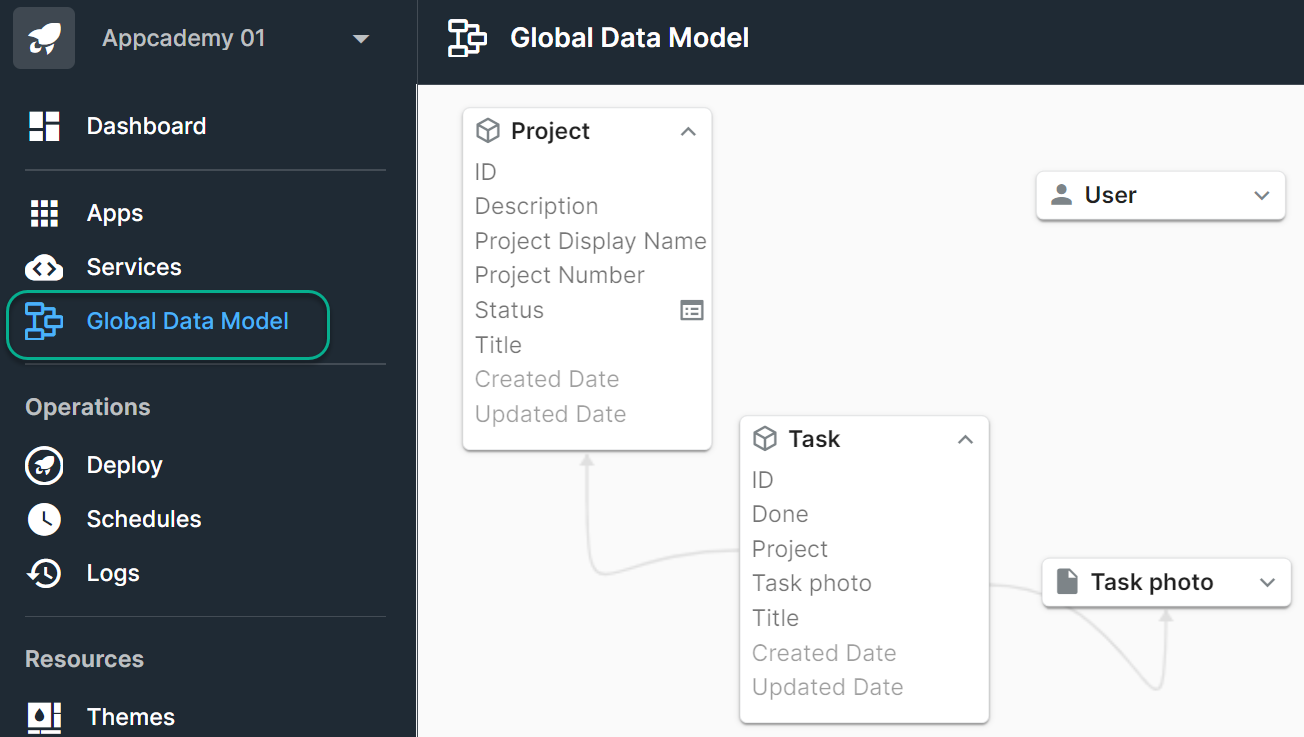Click the Themes palette icon

(x=44, y=716)
